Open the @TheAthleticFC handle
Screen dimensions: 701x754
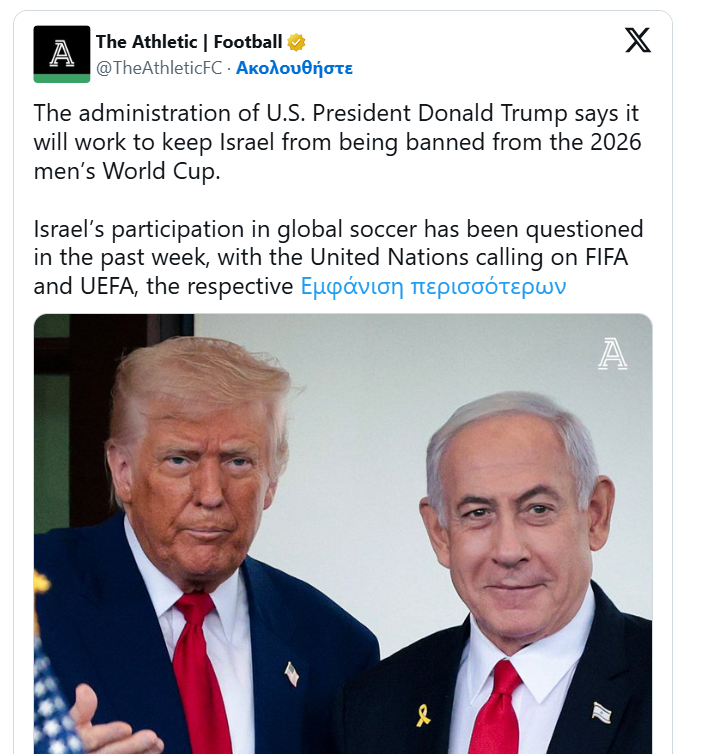coord(159,68)
